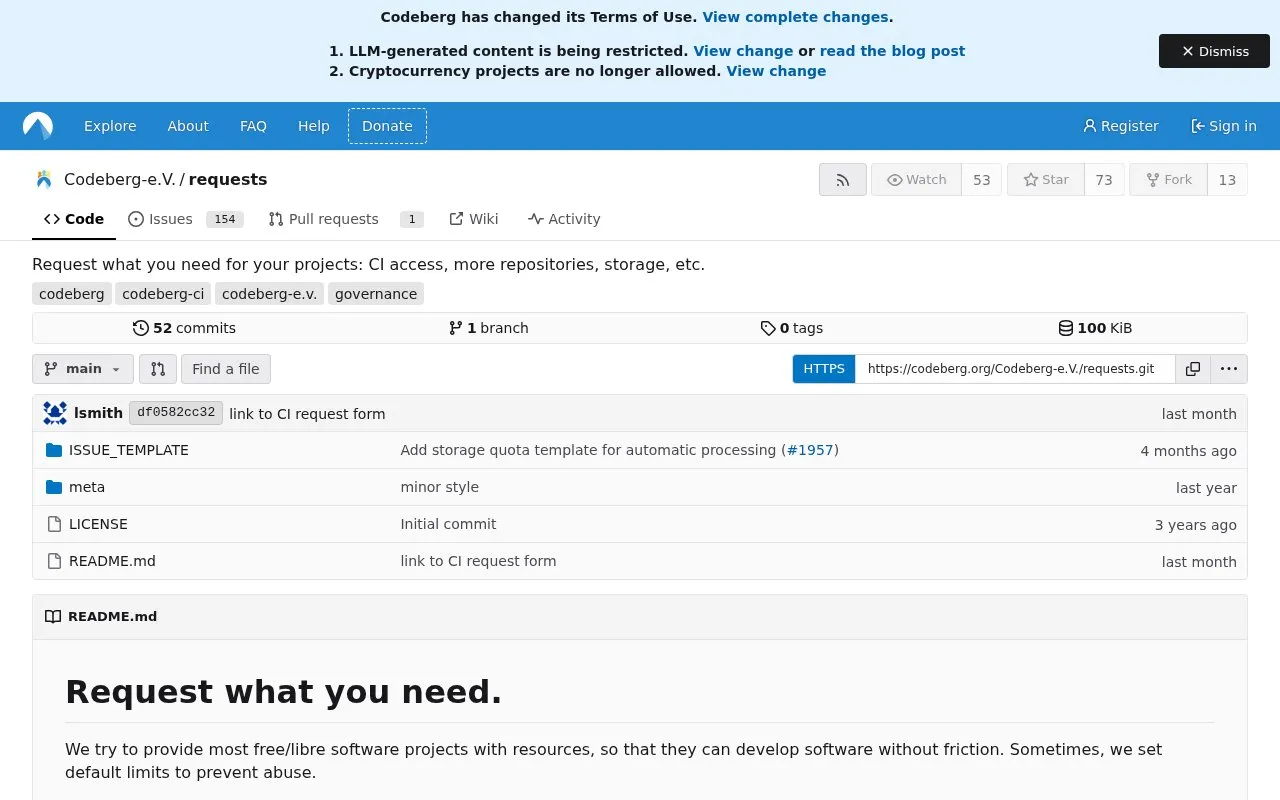Open commit hash df0582cc32

tap(176, 413)
